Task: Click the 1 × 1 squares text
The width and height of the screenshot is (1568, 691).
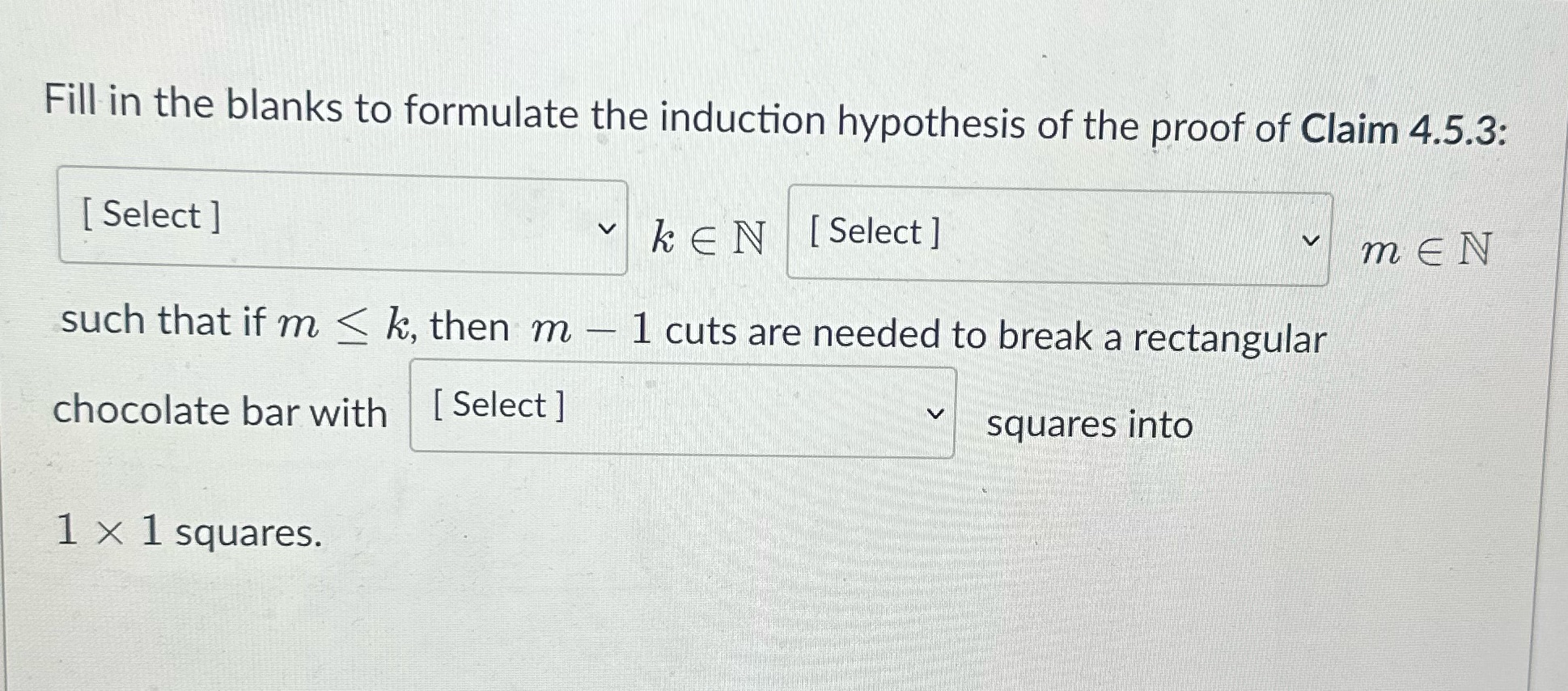Action: (184, 532)
